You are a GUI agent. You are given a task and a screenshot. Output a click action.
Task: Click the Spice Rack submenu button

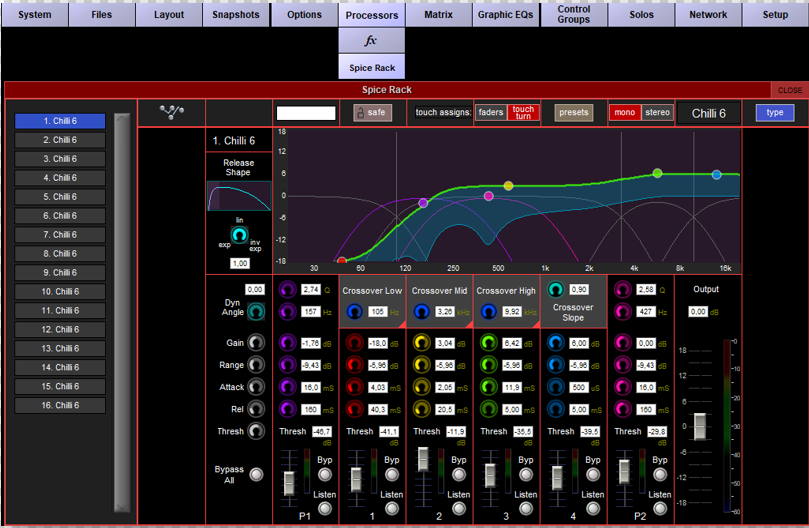click(x=371, y=68)
